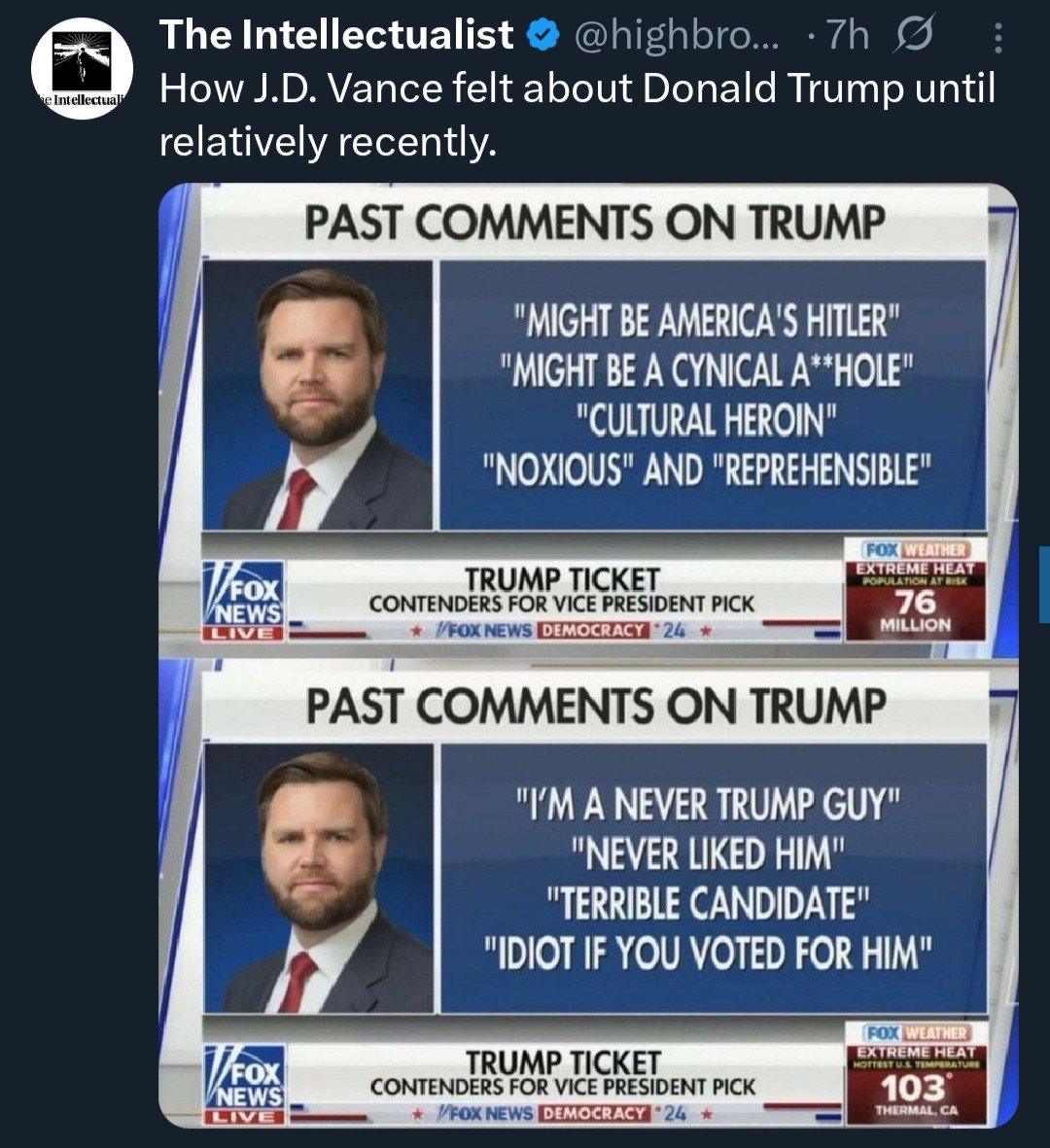This screenshot has height=1148, width=1050.
Task: Click the lower "Trump Ticket" banner
Action: click(562, 1078)
